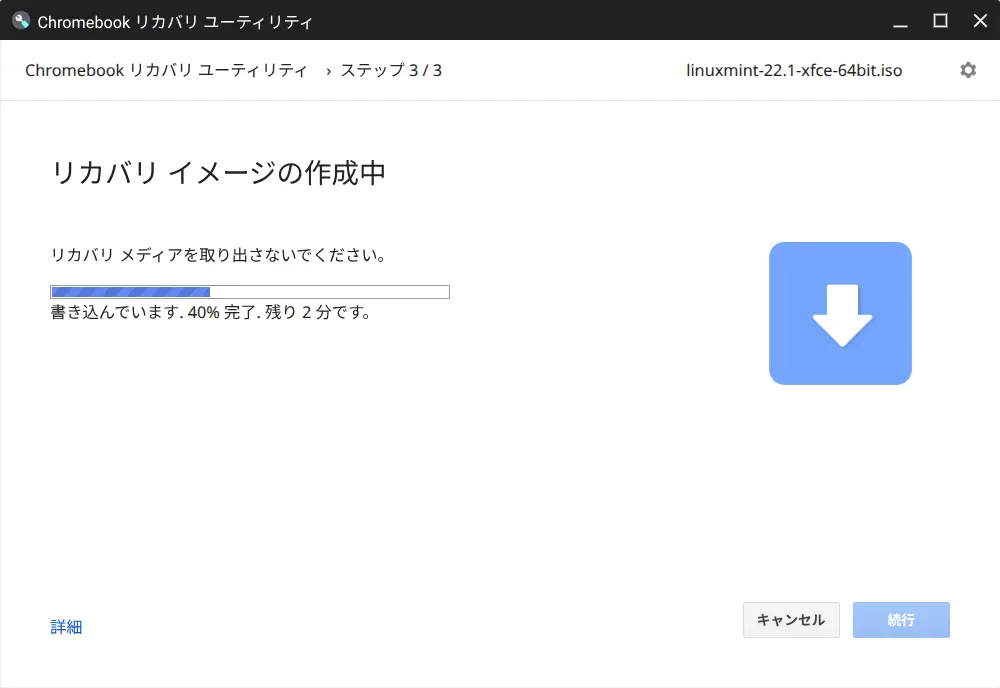Click the writing progress bar
The height and width of the screenshot is (688, 1000).
pos(250,291)
